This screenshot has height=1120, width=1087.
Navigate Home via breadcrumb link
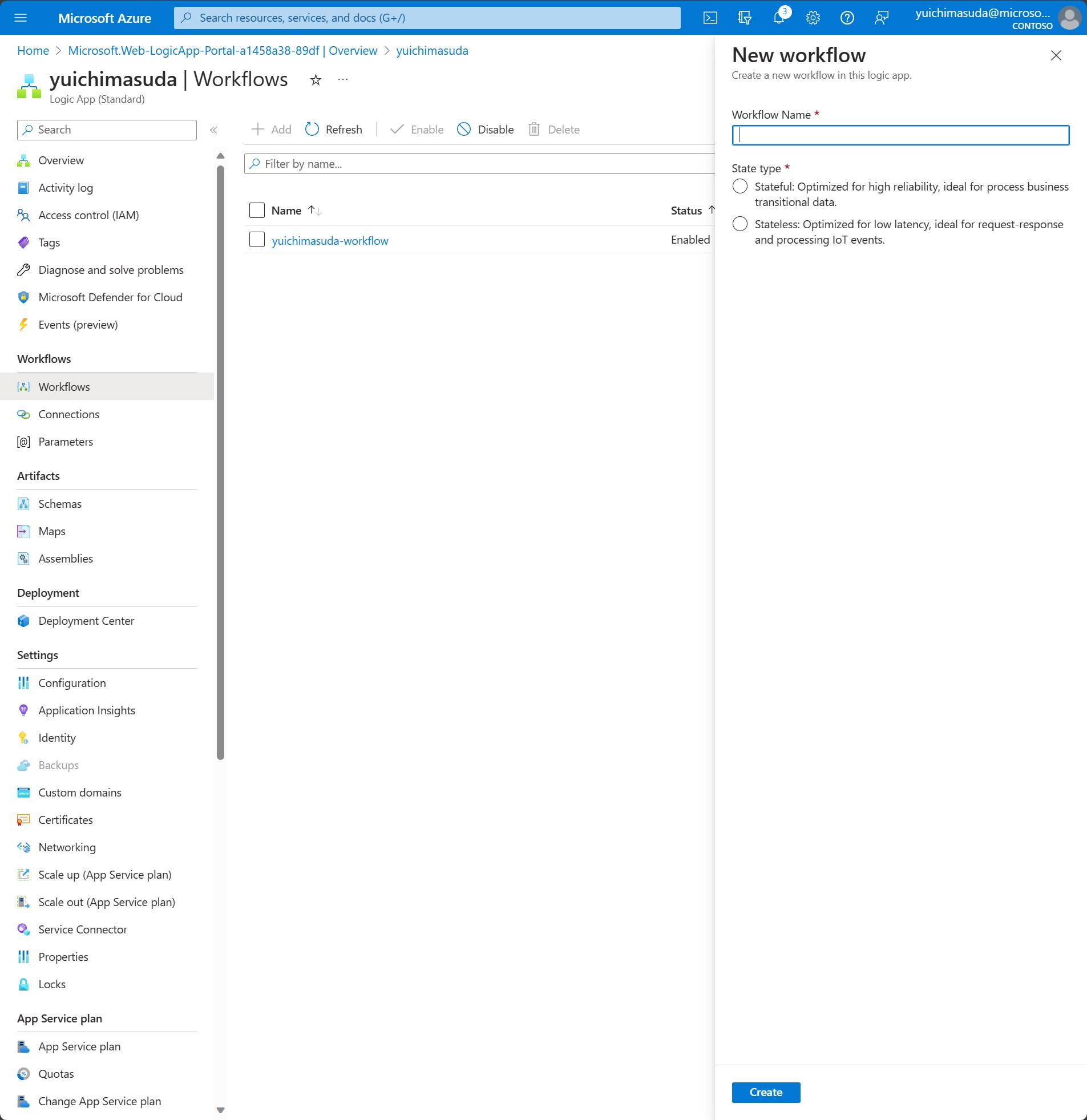click(33, 50)
